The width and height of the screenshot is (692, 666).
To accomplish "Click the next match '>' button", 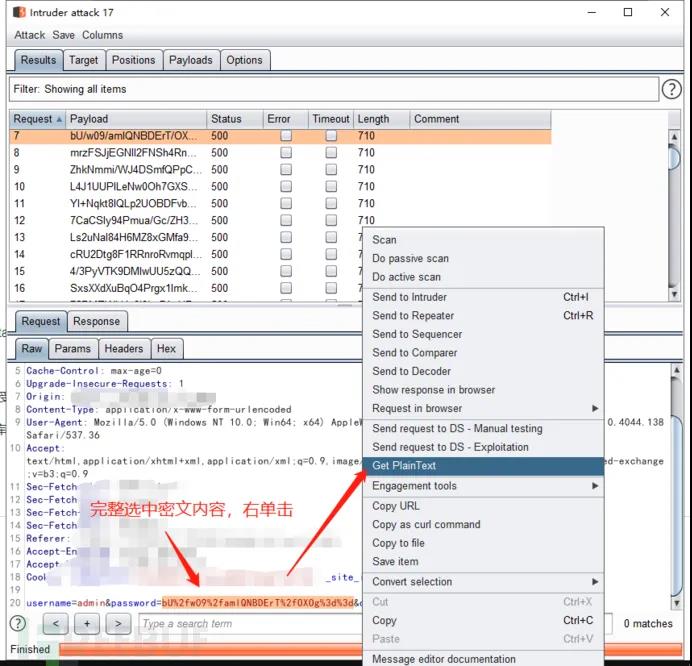I will [118, 624].
